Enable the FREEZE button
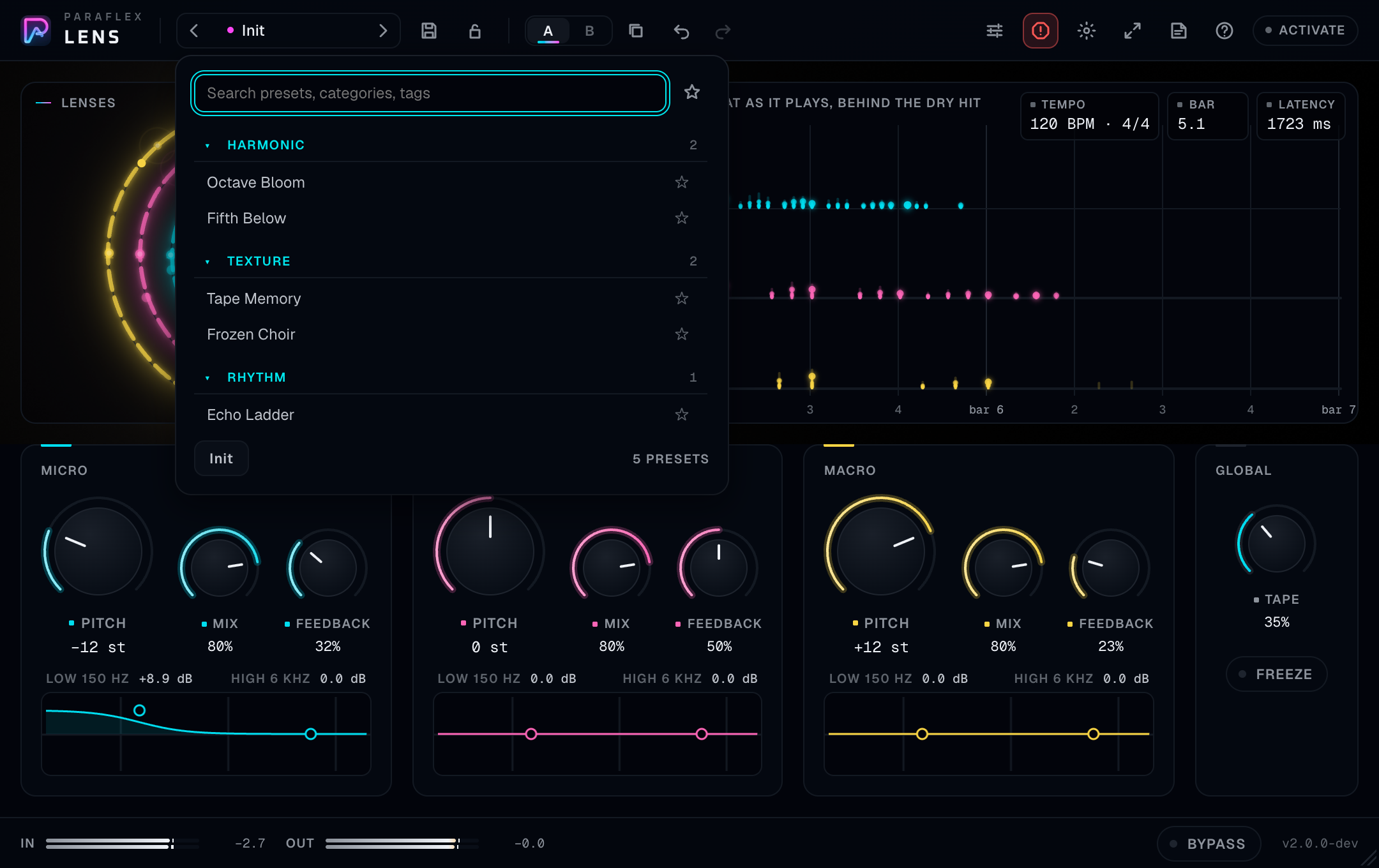Screen dimensions: 1379x868 point(1276,674)
